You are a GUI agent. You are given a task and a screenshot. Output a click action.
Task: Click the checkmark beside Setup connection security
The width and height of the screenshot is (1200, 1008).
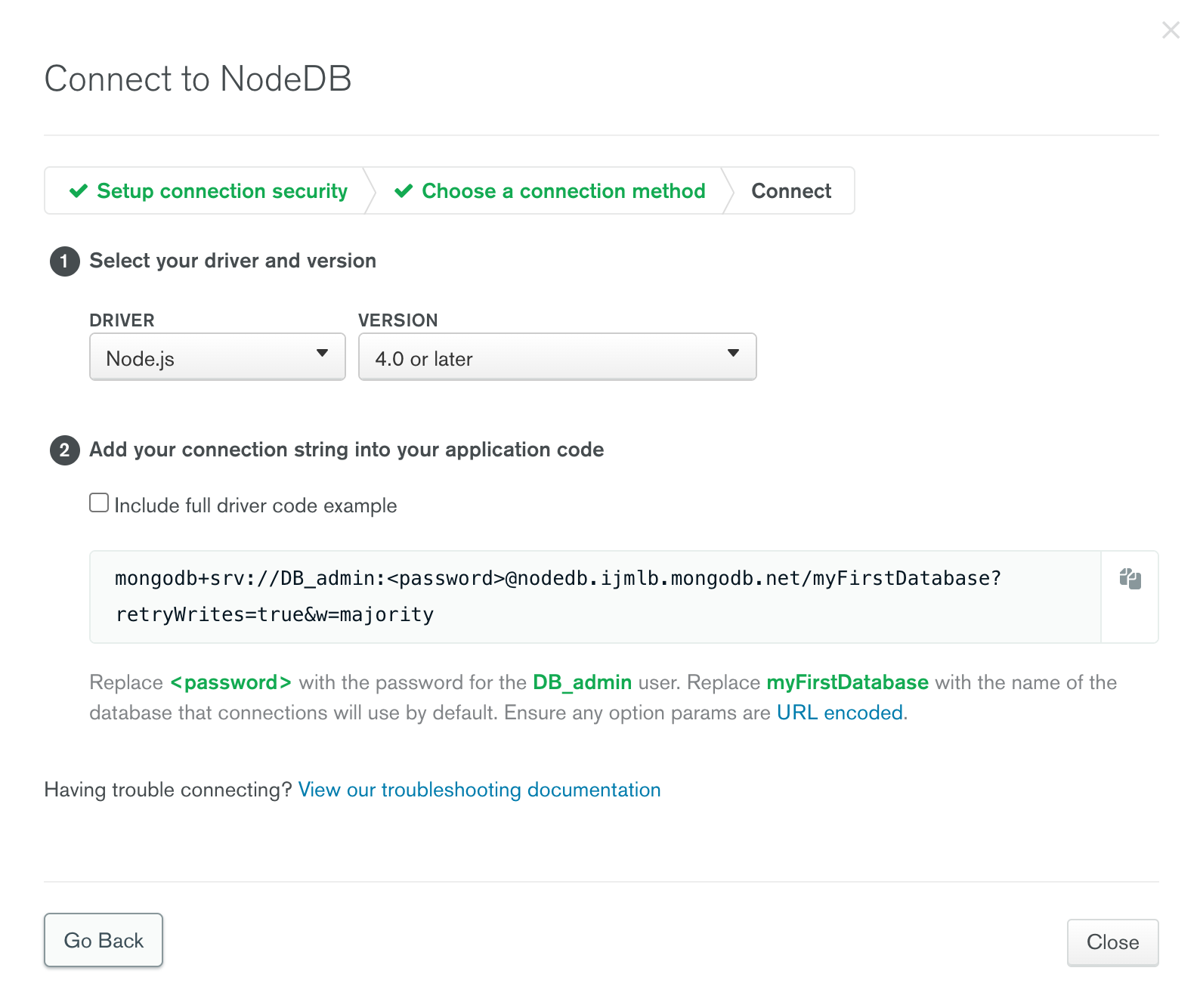point(79,191)
